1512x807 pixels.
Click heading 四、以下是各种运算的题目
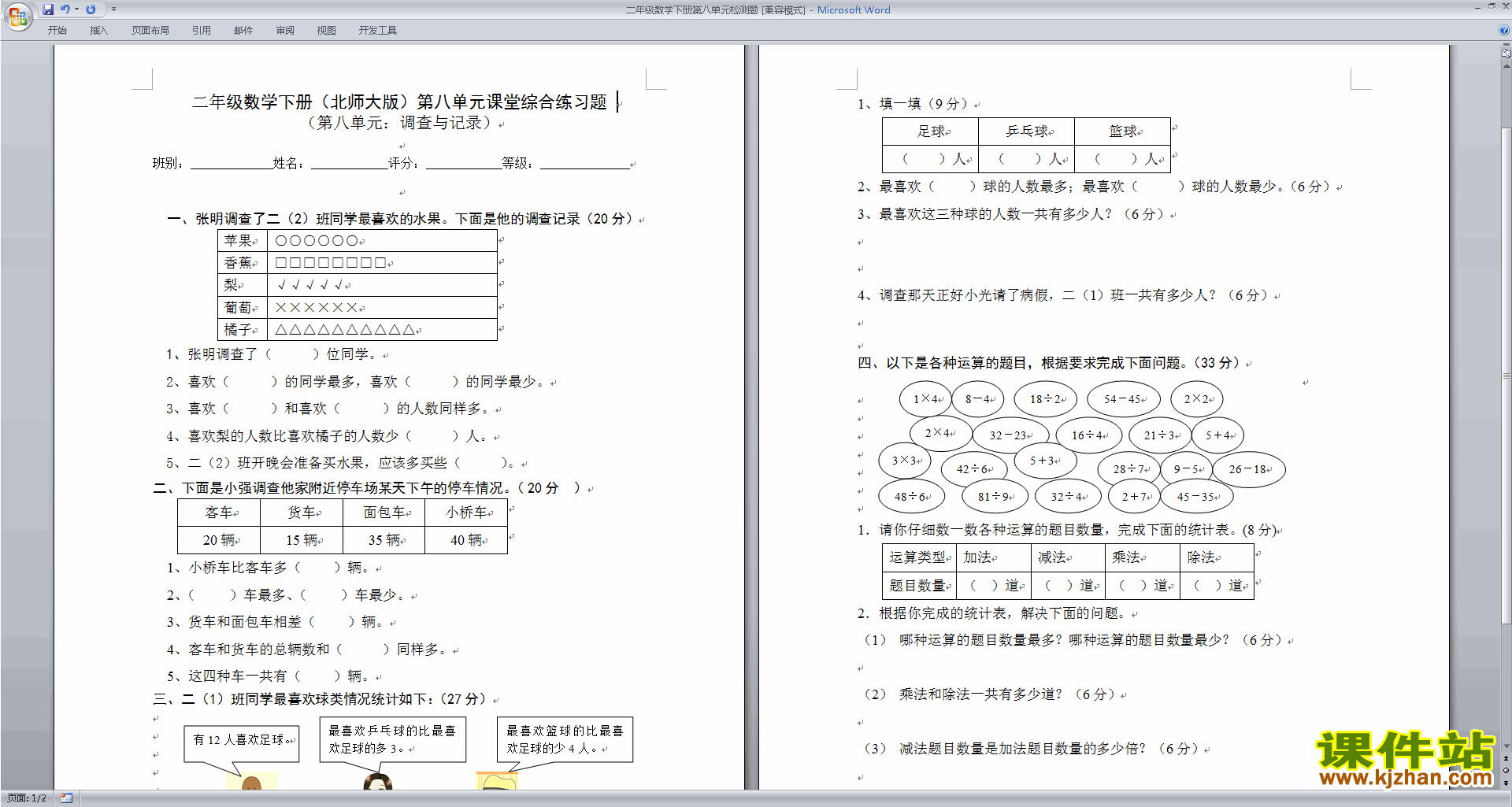(1048, 363)
